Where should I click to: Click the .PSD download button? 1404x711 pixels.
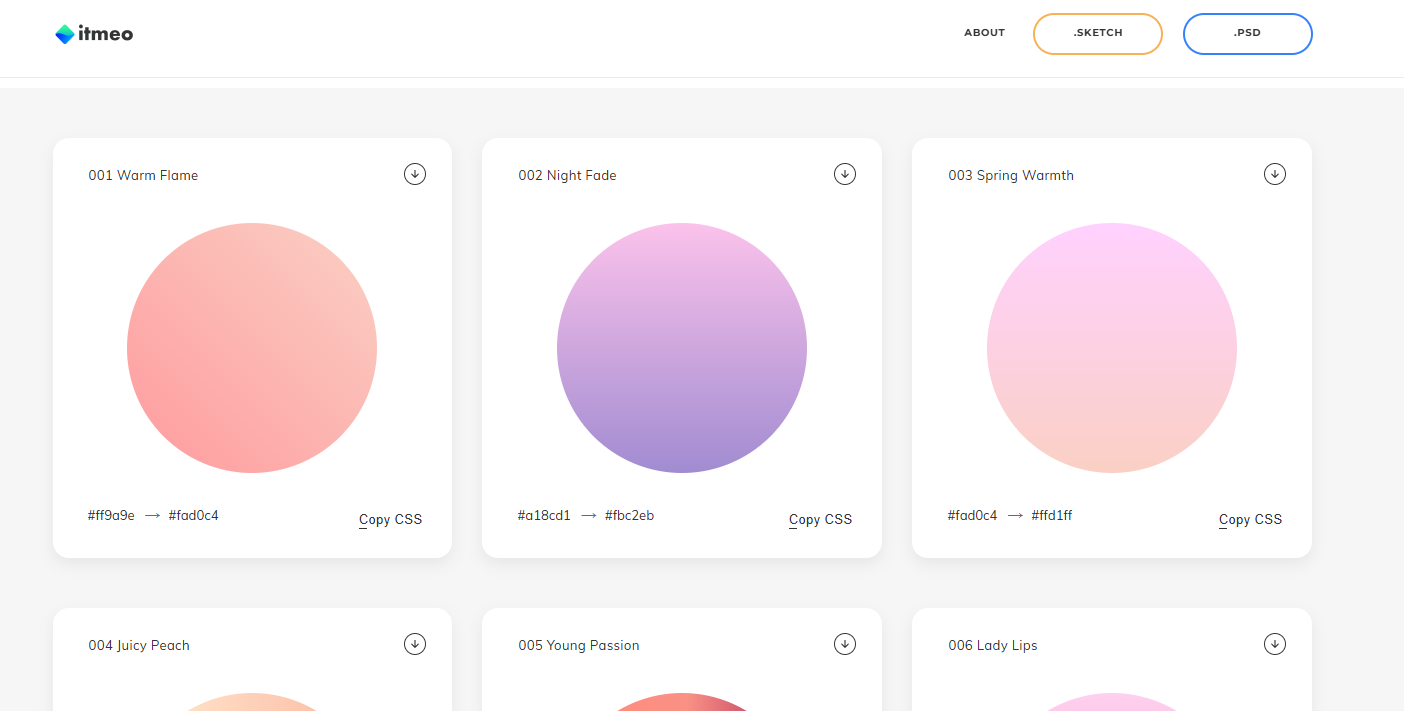coord(1248,33)
